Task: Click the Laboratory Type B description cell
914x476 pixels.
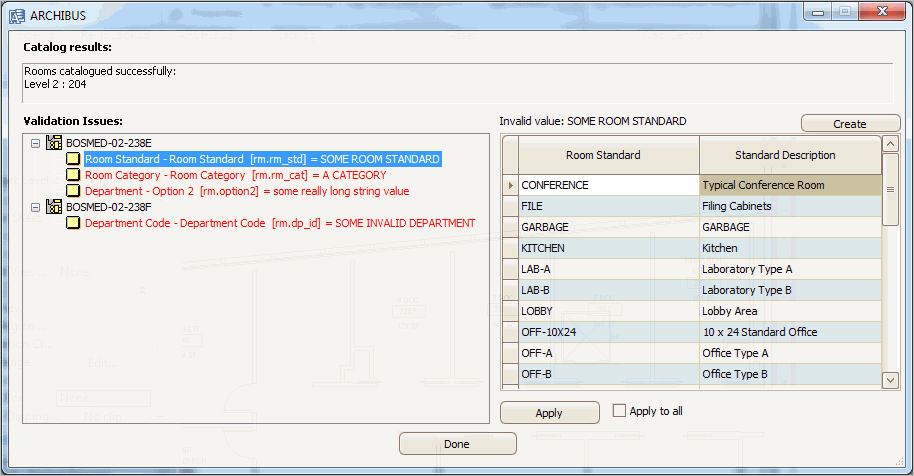Action: point(790,290)
